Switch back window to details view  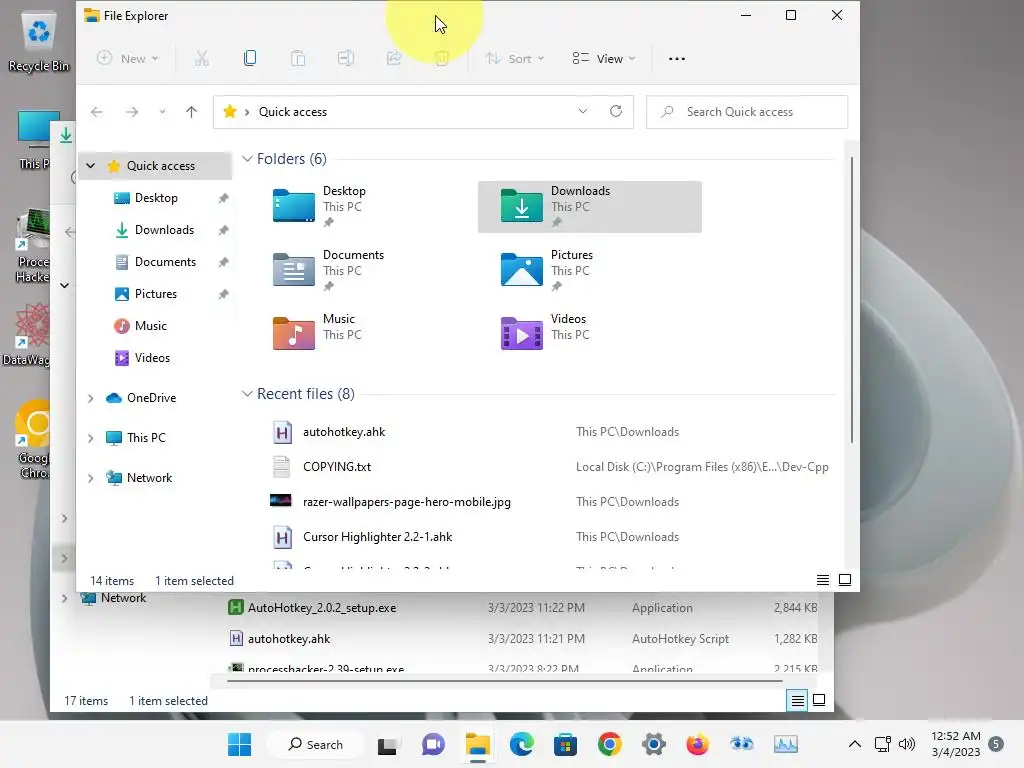[x=797, y=701]
